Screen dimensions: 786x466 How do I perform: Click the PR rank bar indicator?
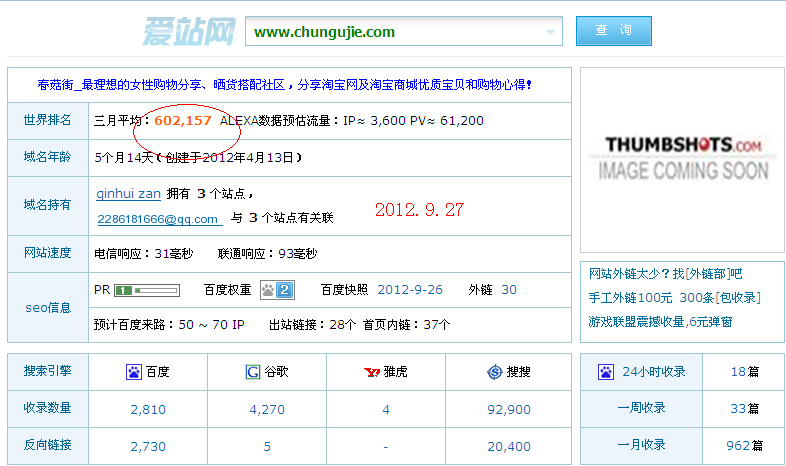[x=146, y=290]
